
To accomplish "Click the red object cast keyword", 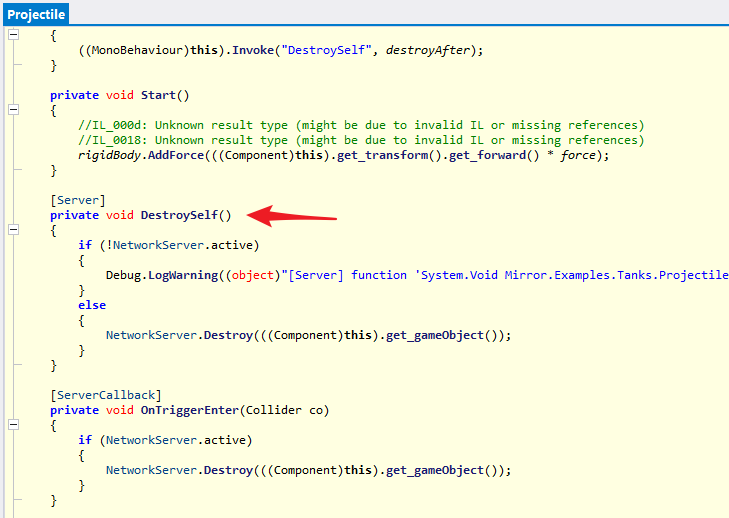I will [252, 275].
